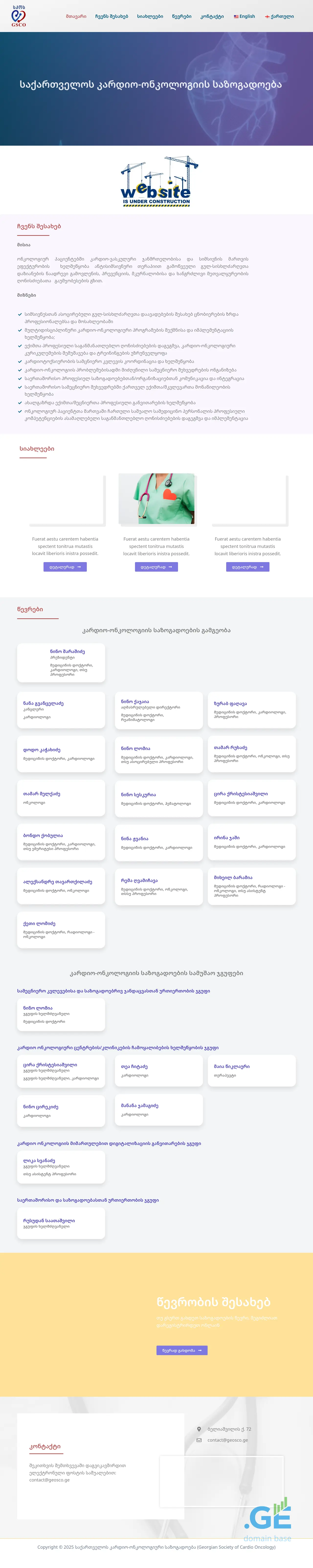
Task: Select Georgian language flag option ქართული
Action: click(279, 16)
